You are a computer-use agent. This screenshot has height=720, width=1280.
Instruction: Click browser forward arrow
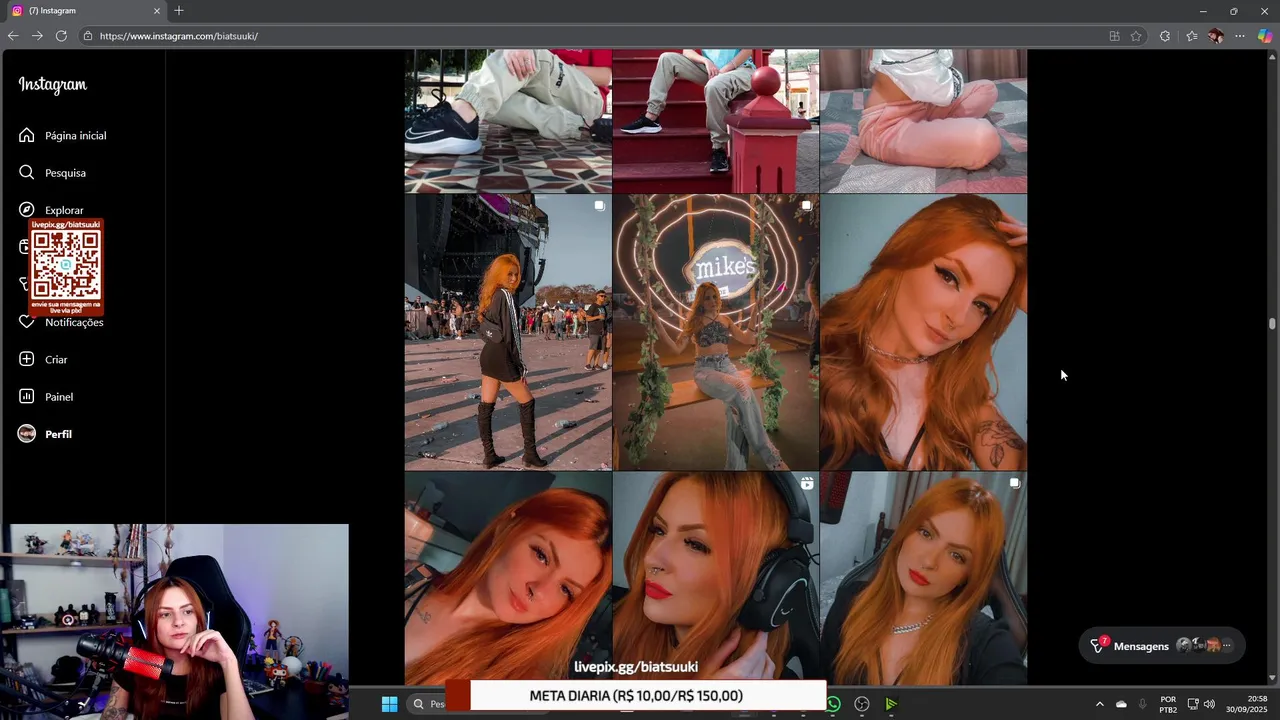tap(37, 36)
